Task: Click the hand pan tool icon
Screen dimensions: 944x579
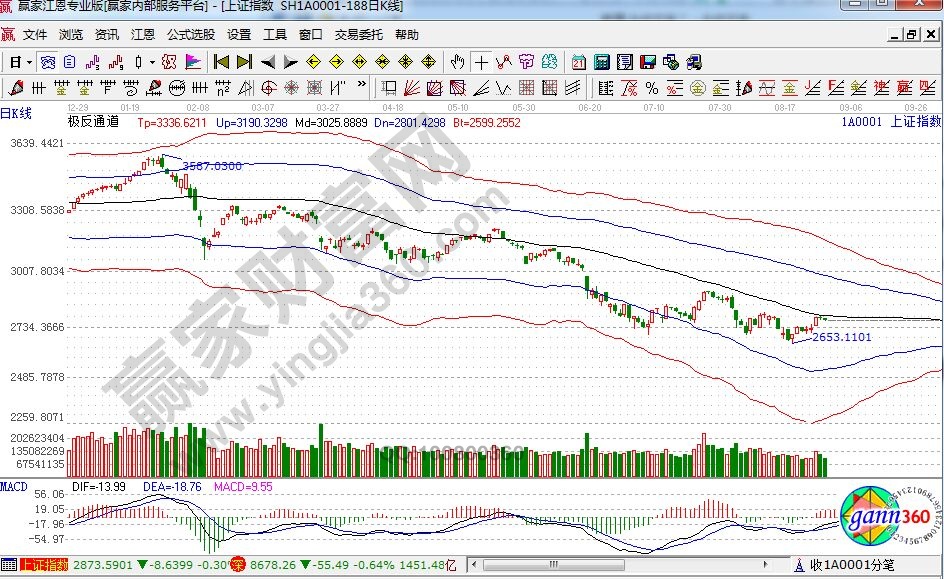Action: (458, 62)
